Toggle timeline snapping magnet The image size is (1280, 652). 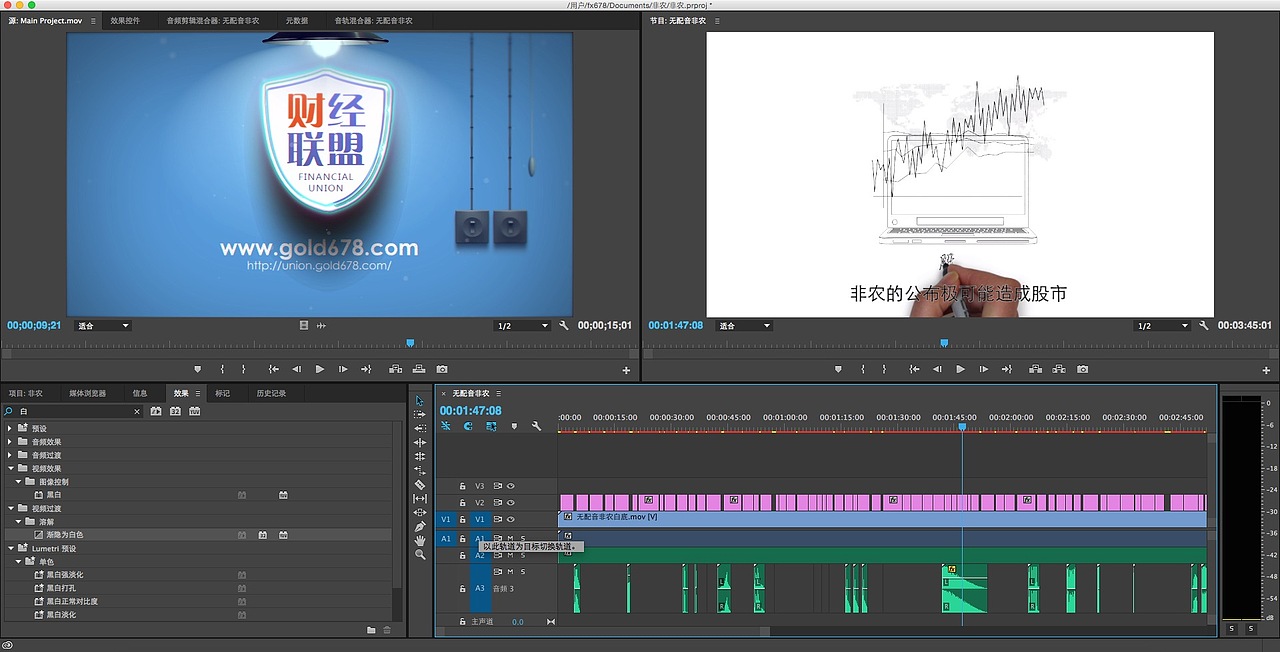[468, 426]
